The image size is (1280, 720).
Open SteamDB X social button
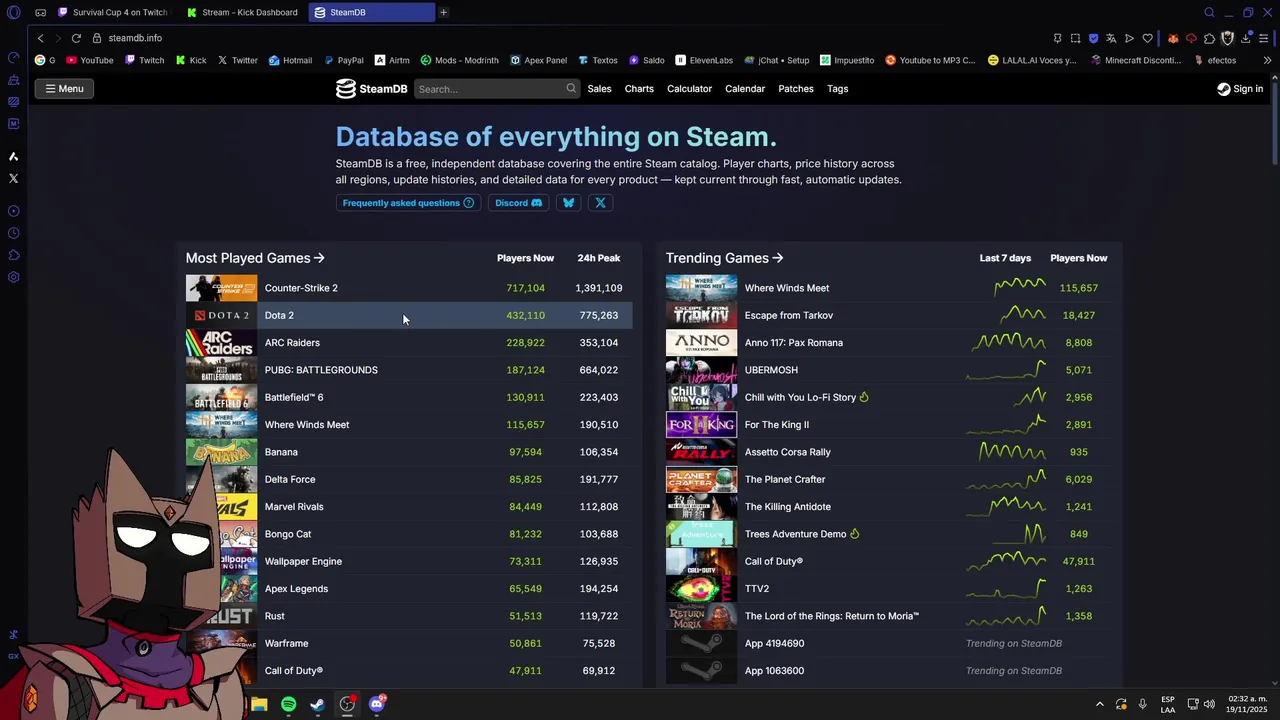click(600, 203)
